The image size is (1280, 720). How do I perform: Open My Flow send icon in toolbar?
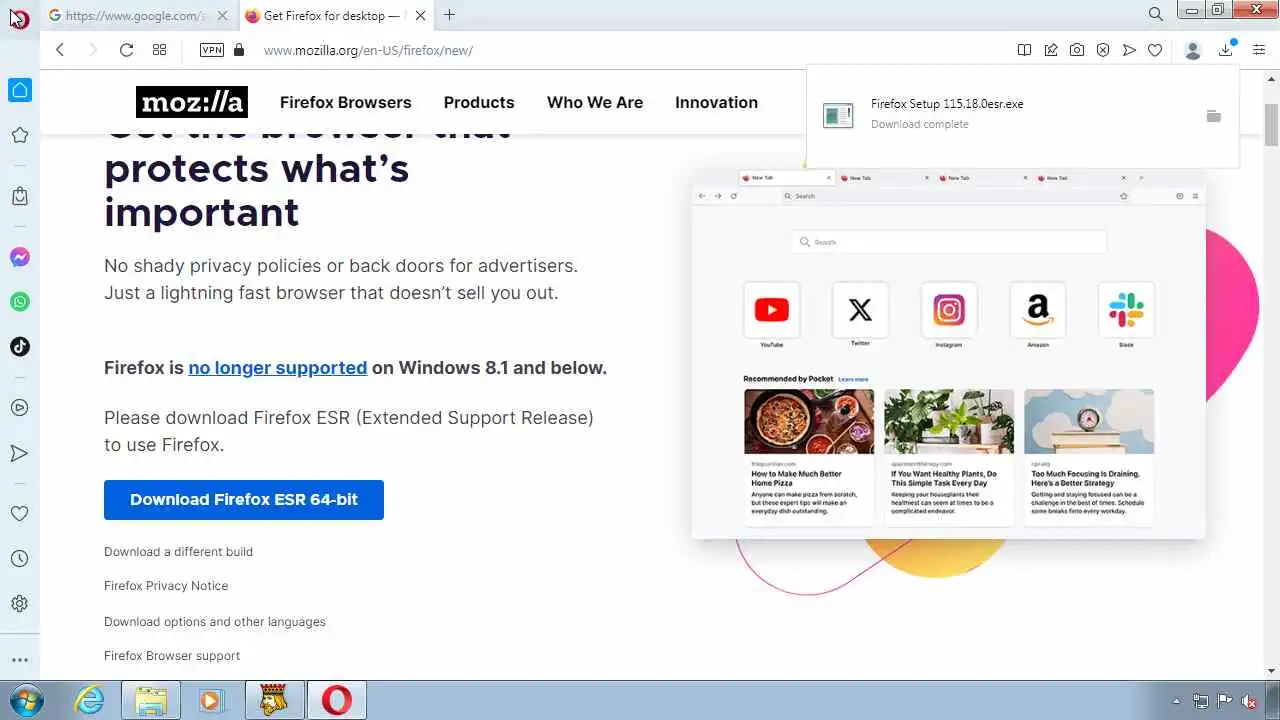1129,50
